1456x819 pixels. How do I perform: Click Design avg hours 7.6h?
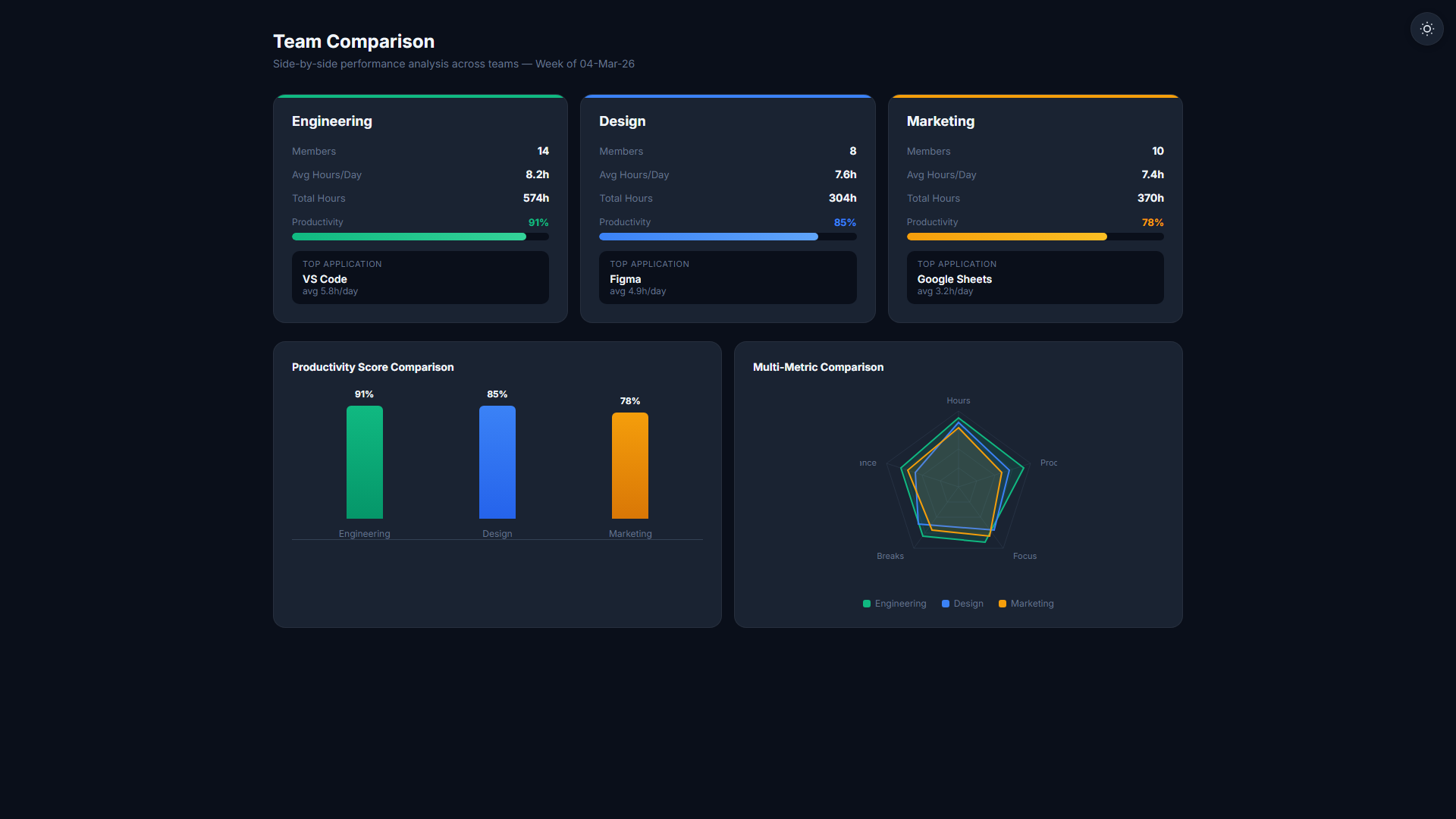pos(846,174)
